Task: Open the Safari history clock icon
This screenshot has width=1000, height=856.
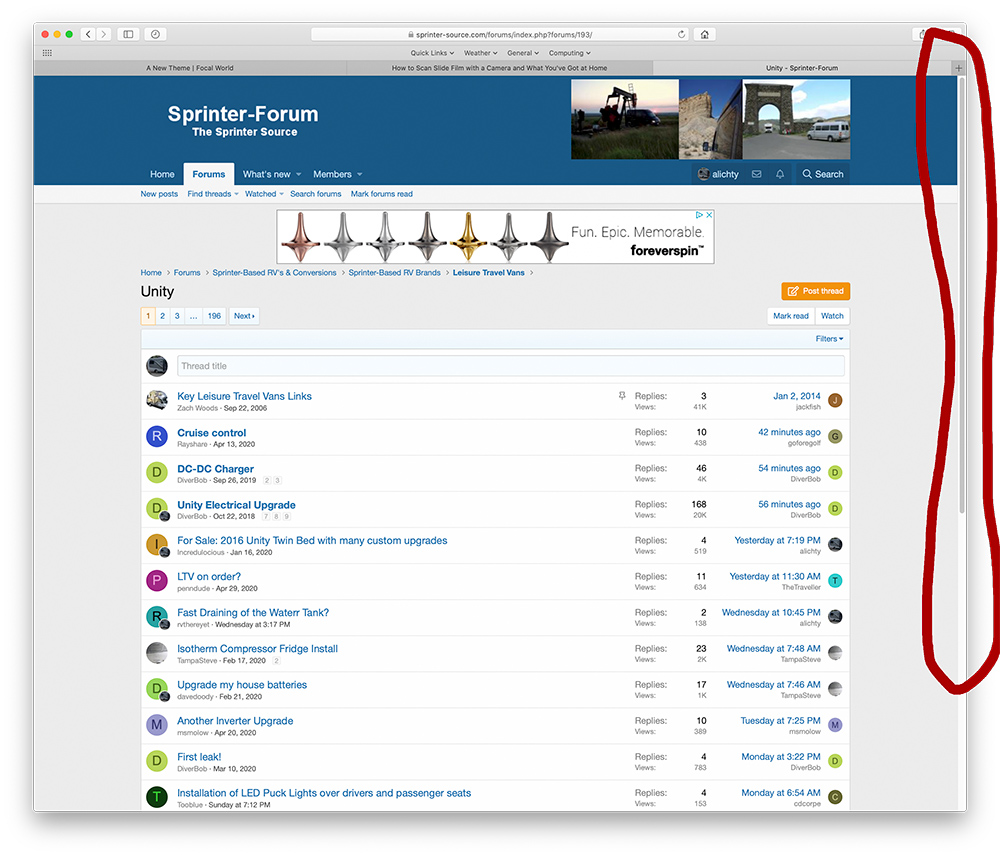Action: click(x=155, y=34)
